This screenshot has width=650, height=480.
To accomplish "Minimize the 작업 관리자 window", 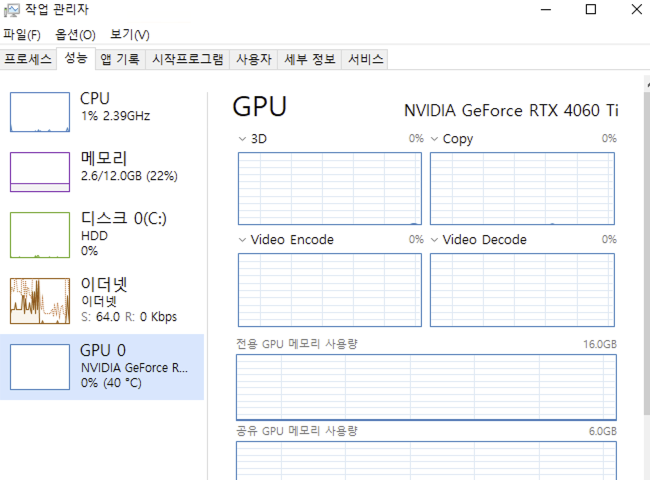I will tap(546, 10).
